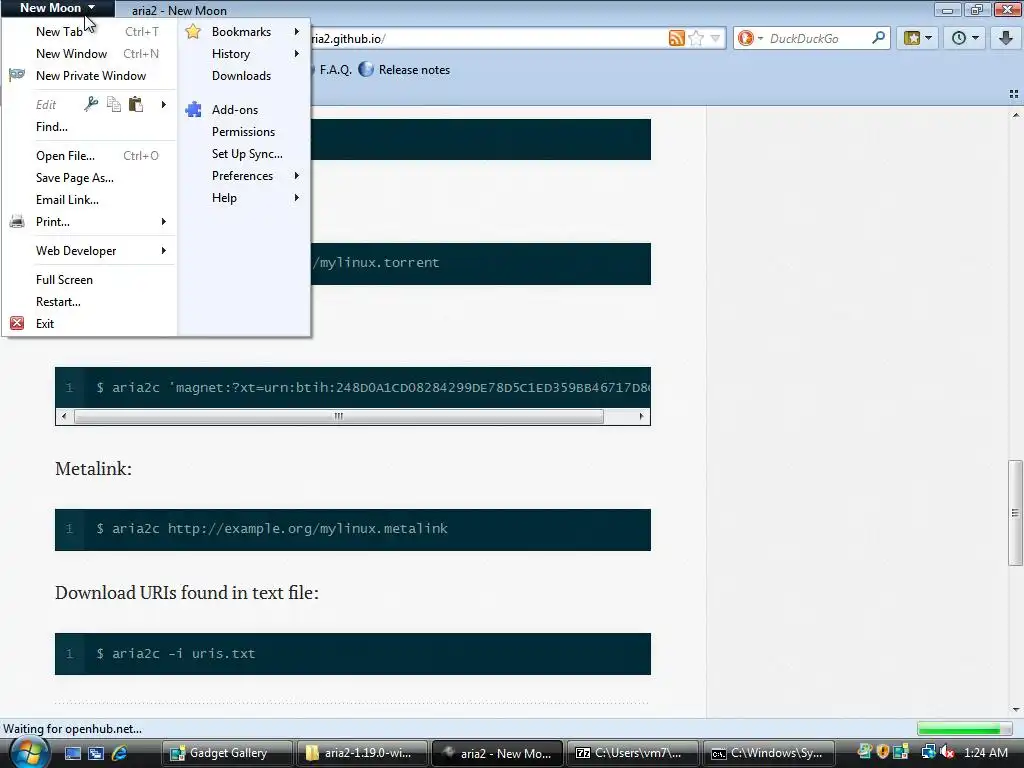Click the page scroll down arrow
The height and width of the screenshot is (768, 1024).
pyautogui.click(x=1016, y=710)
